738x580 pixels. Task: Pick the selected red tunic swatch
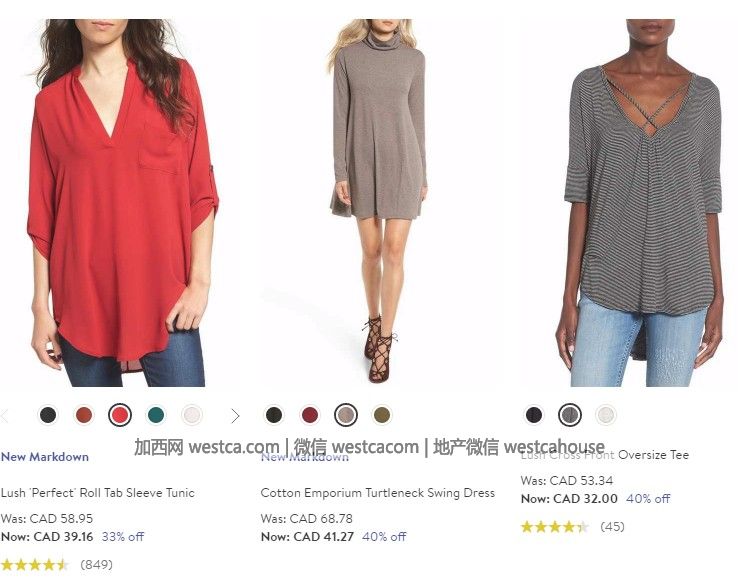120,415
